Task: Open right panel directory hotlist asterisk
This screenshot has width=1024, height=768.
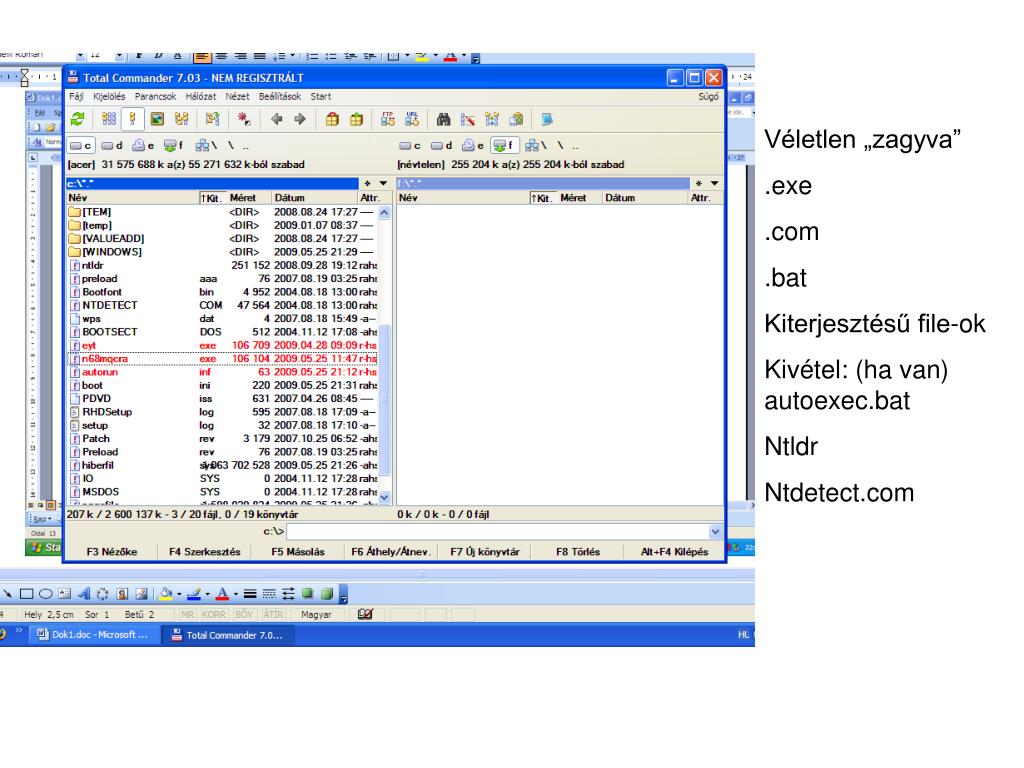Action: pos(699,184)
